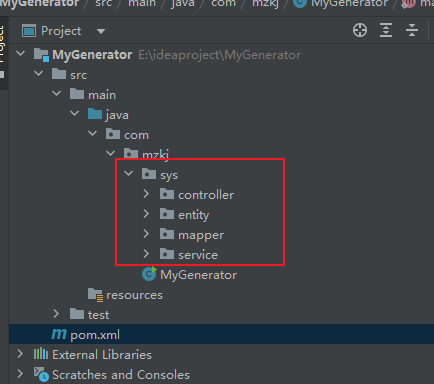434x384 pixels.
Task: Collapse the MyGenerator root project node
Action: (x=21, y=53)
